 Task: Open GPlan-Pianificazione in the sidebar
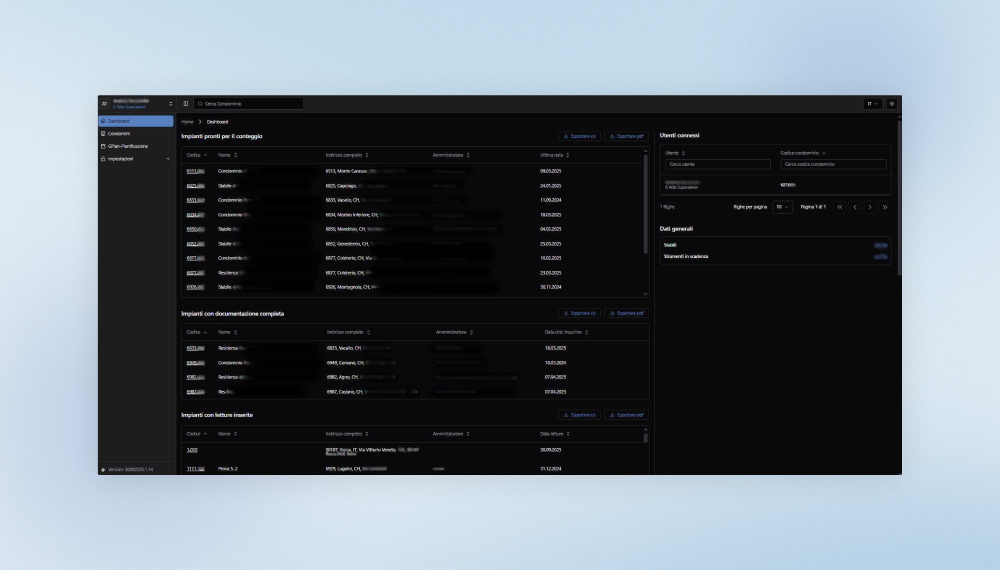tap(136, 146)
